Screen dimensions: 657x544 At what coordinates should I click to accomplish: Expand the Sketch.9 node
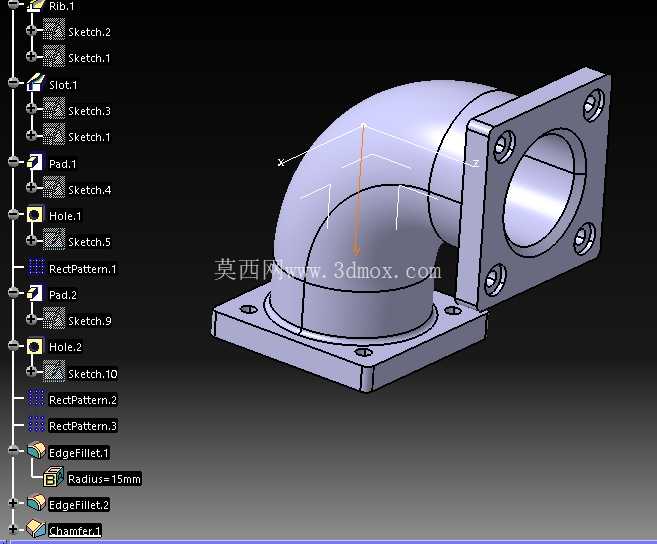click(x=31, y=319)
